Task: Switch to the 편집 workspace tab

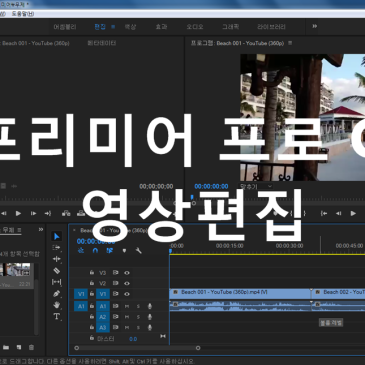Action: 100,27
